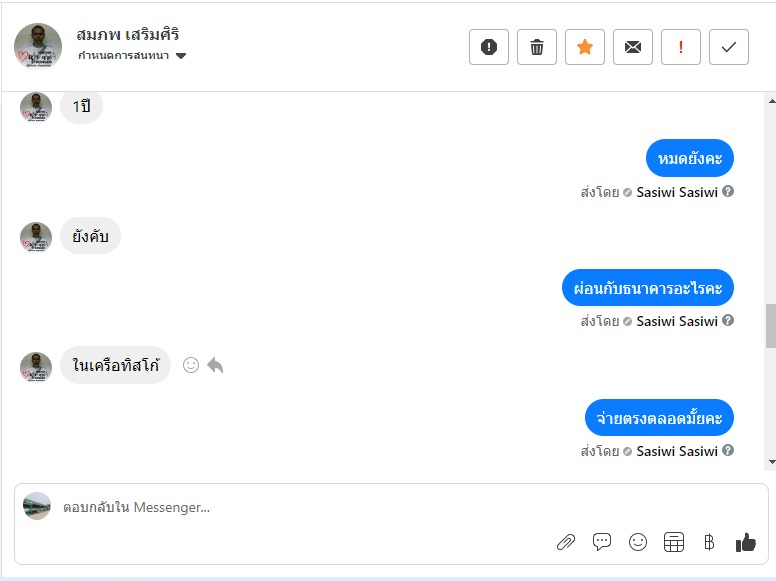Toggle the orange star follow-up marker
This screenshot has height=581, width=776.
(585, 47)
